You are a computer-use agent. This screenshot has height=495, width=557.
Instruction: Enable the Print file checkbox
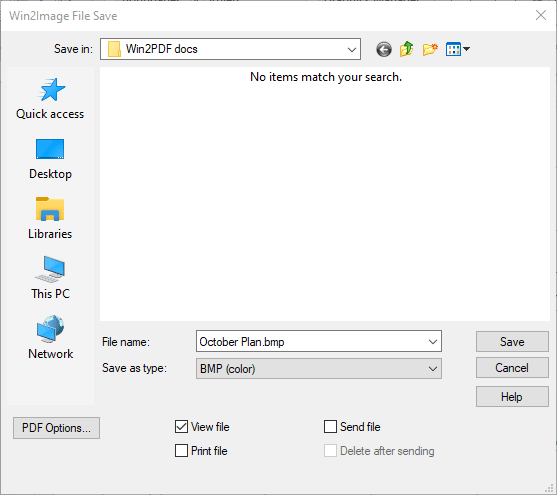point(181,451)
